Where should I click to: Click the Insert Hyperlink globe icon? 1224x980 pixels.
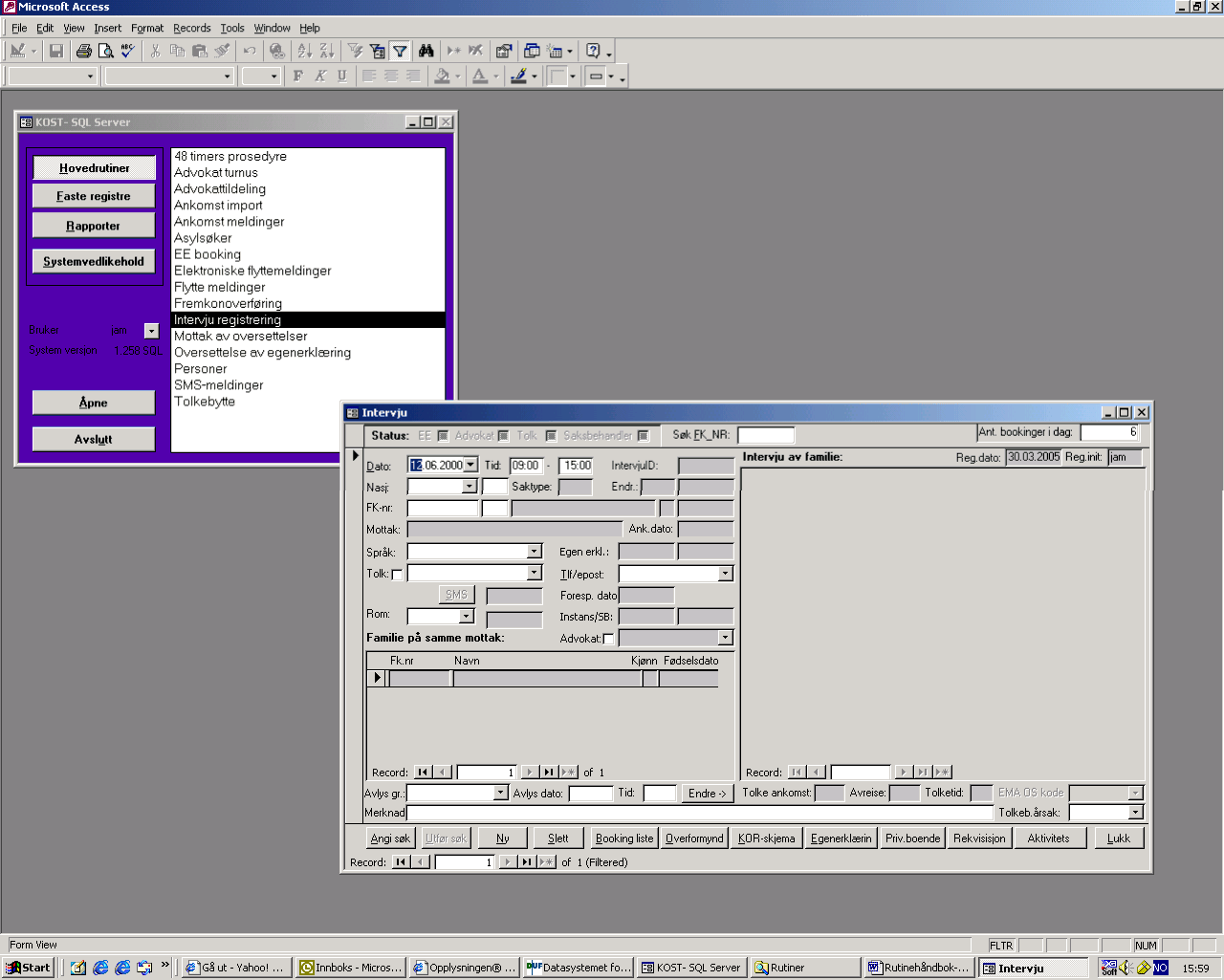pyautogui.click(x=277, y=51)
